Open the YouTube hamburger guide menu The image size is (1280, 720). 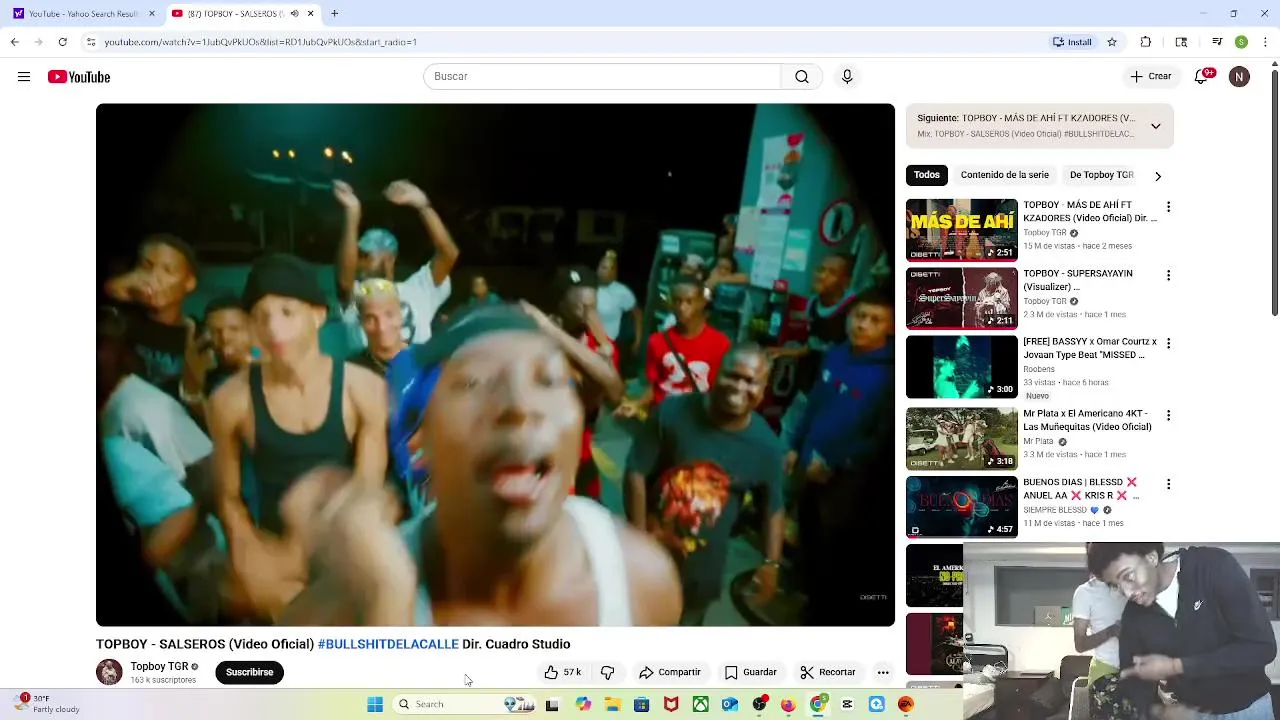point(24,77)
